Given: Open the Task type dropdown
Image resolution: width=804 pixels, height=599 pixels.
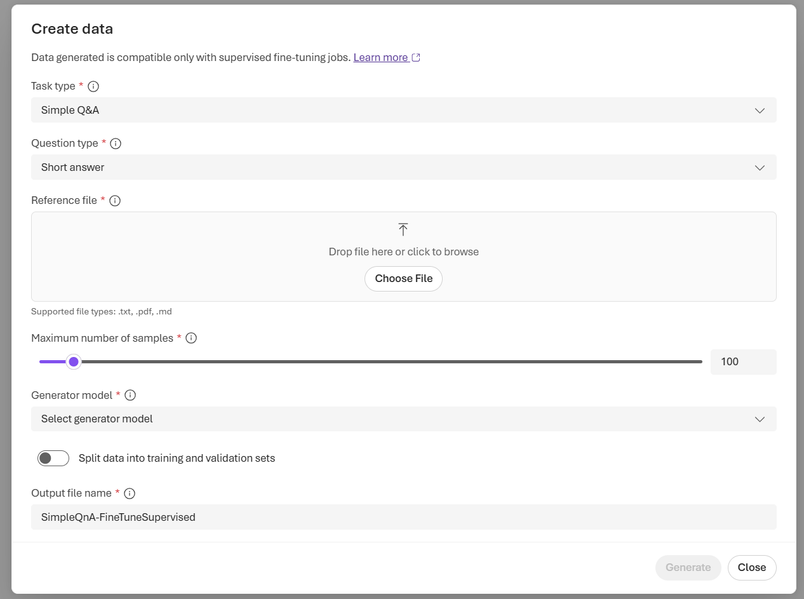Looking at the screenshot, I should 403,110.
